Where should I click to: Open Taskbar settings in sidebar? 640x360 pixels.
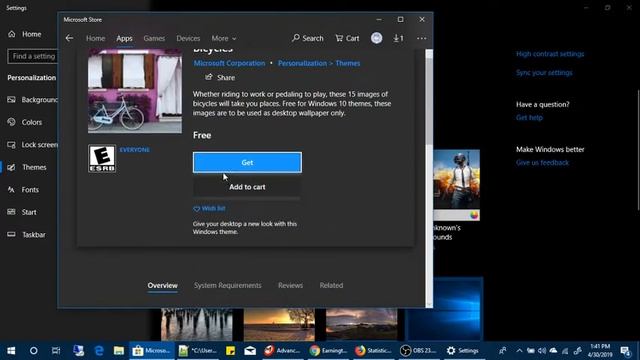coord(27,235)
